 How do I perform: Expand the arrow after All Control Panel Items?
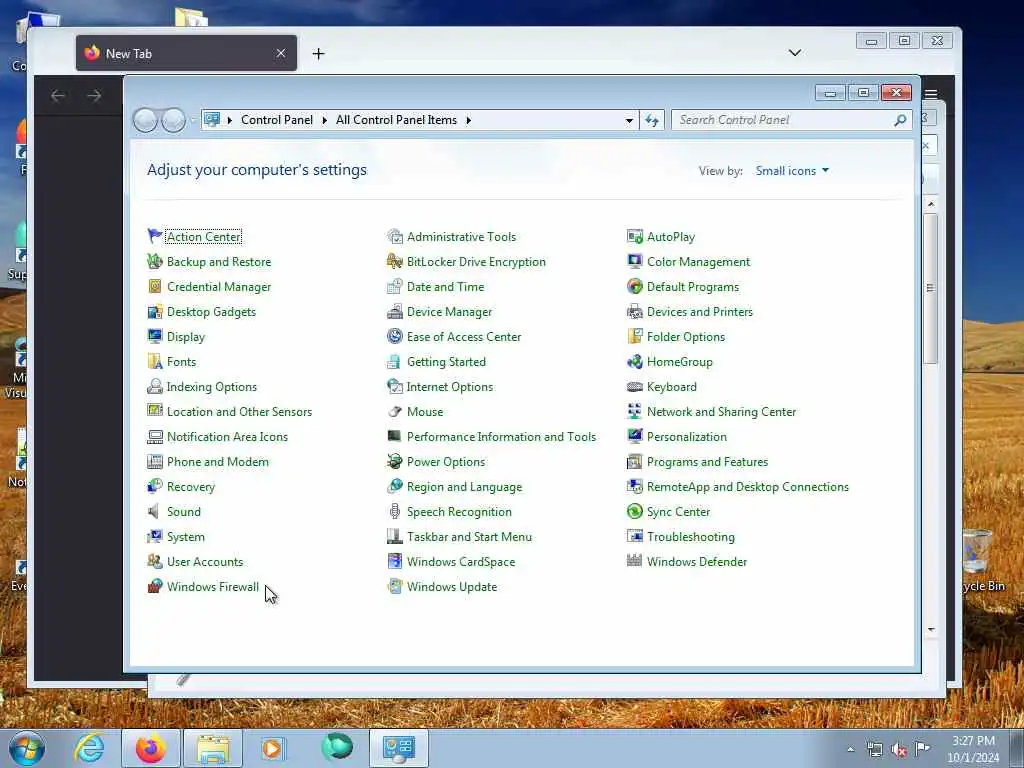(468, 120)
